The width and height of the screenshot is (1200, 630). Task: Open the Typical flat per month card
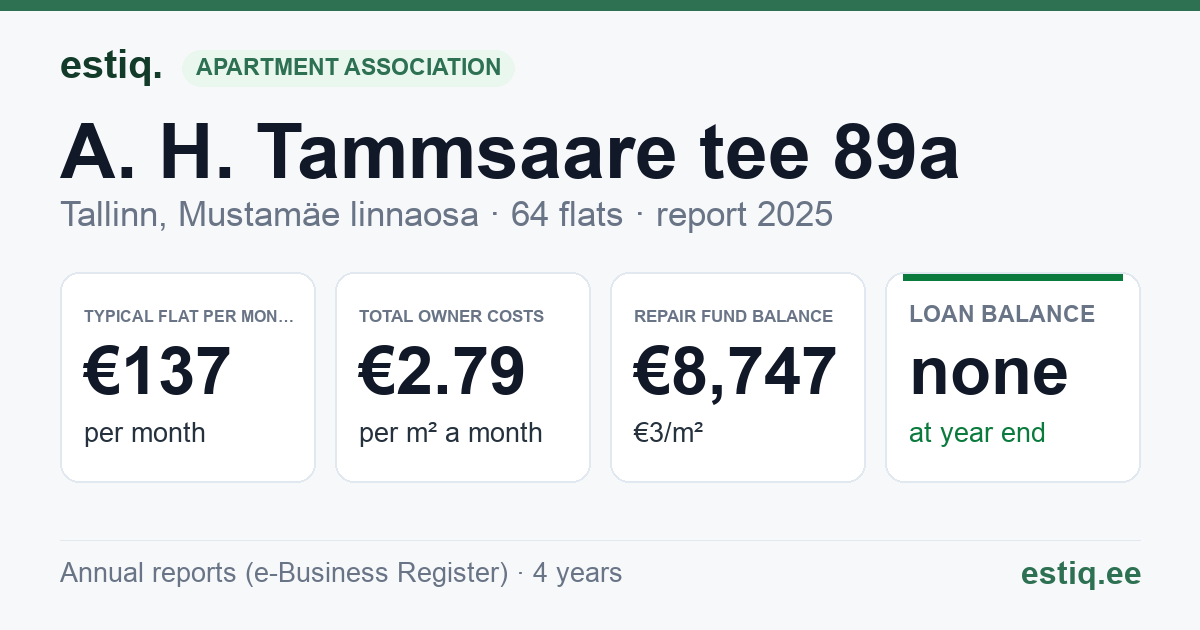(x=188, y=377)
